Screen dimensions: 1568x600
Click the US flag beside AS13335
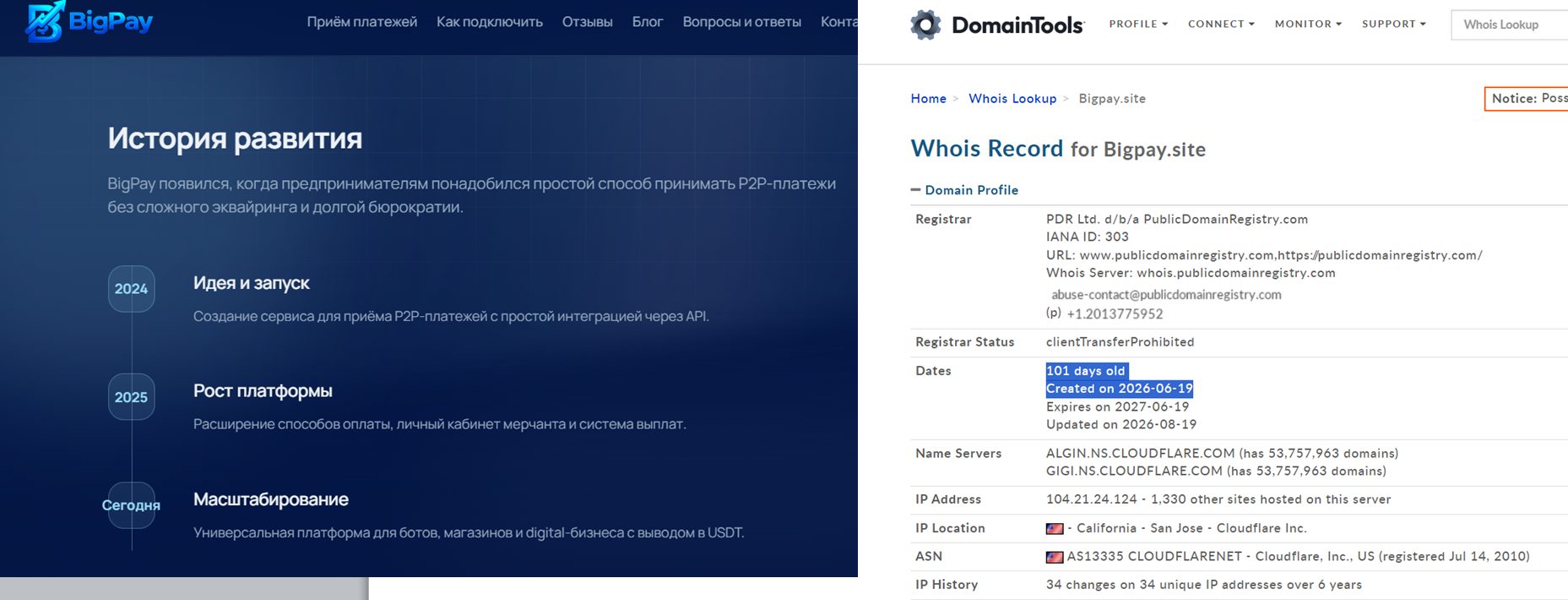pos(1055,557)
